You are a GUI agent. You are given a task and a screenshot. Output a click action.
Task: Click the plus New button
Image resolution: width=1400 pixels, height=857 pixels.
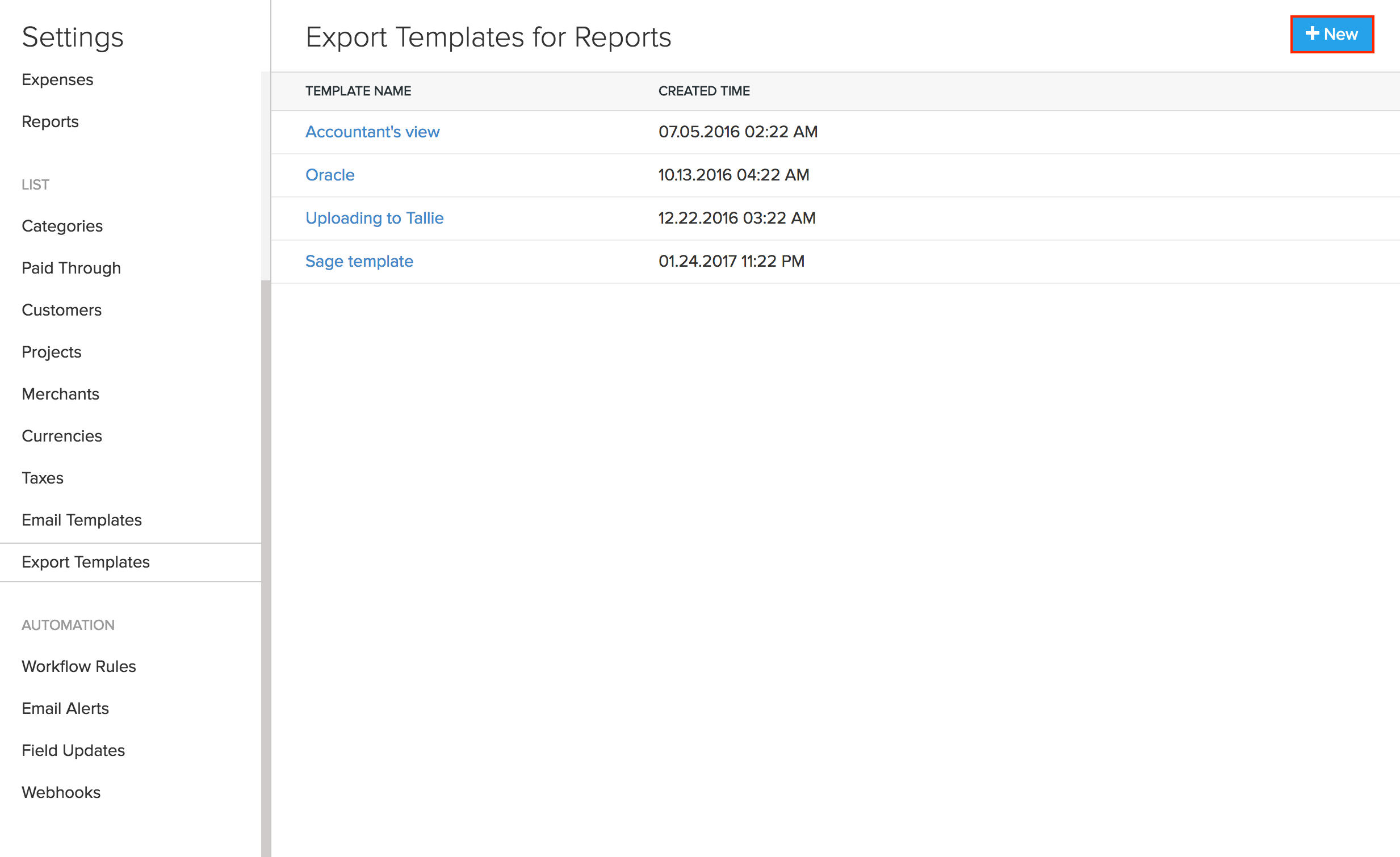[x=1331, y=34]
